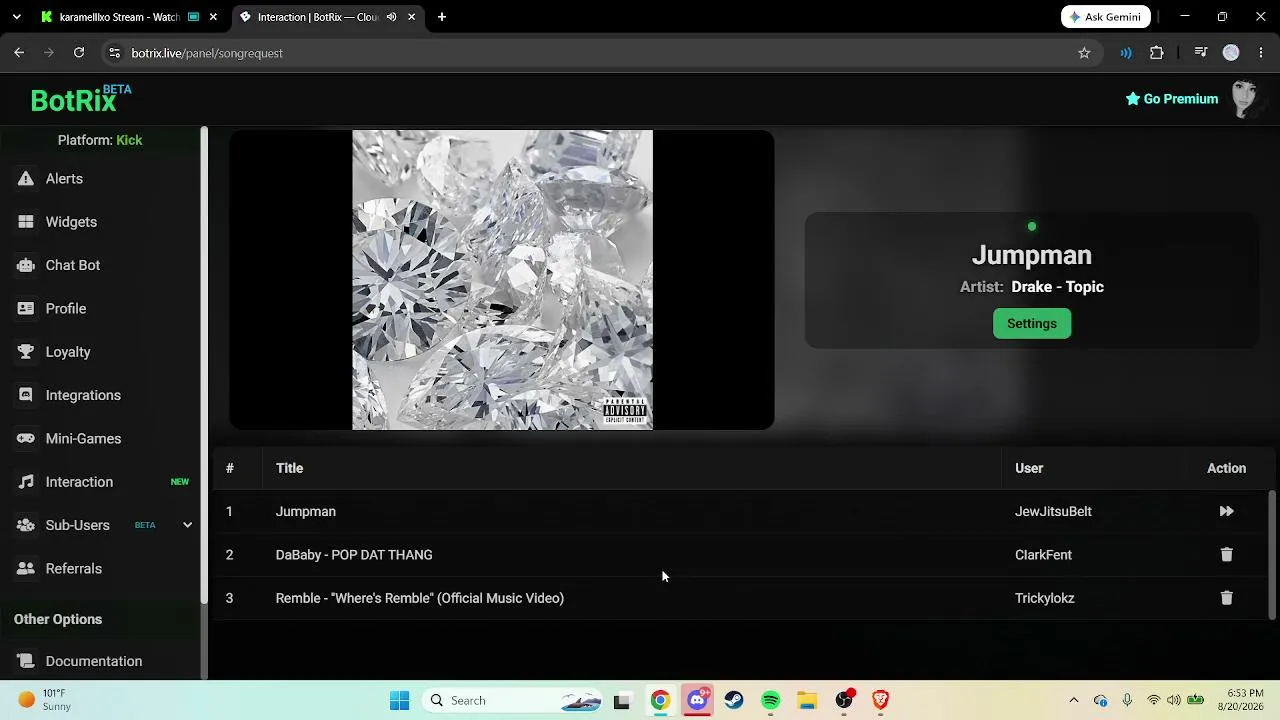Open a new browser tab
Screen dimensions: 1280x720
442,17
